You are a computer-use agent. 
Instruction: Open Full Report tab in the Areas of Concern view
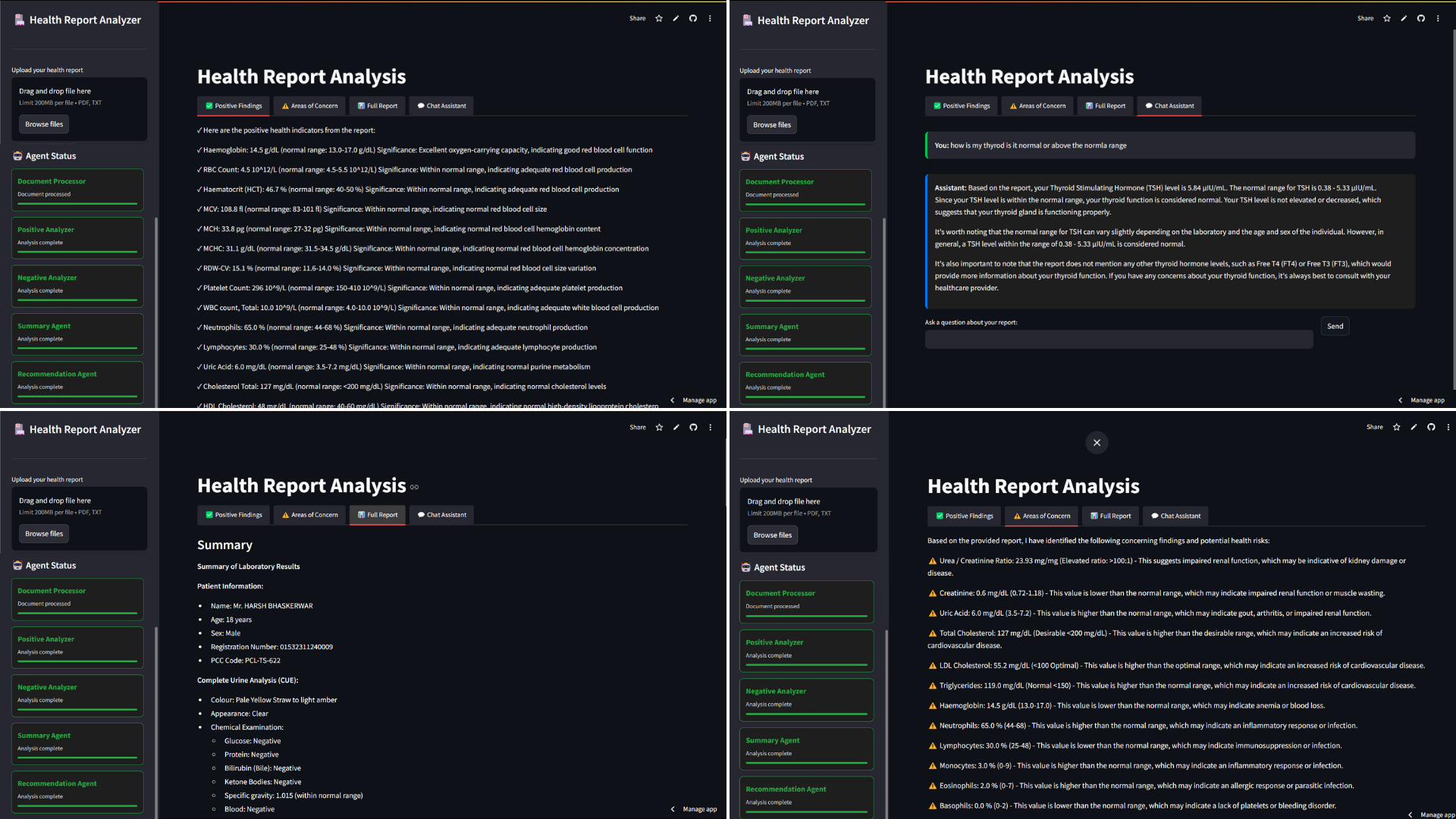[x=1110, y=516]
